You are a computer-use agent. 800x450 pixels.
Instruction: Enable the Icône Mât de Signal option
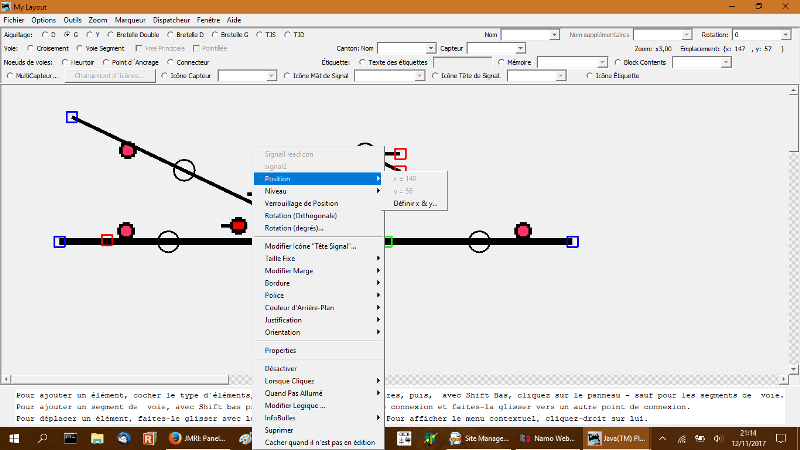pos(289,75)
